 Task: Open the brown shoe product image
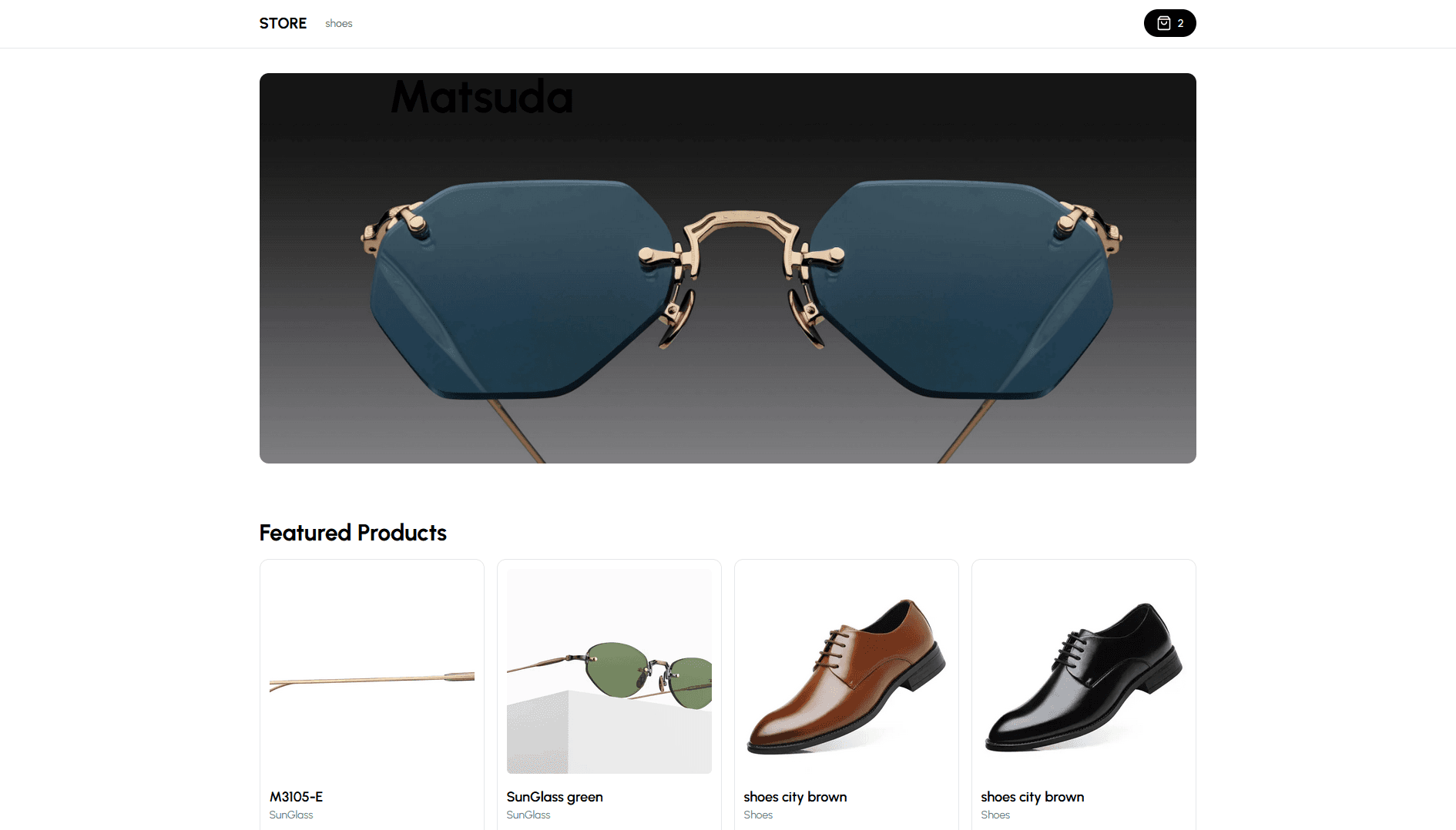tap(847, 671)
